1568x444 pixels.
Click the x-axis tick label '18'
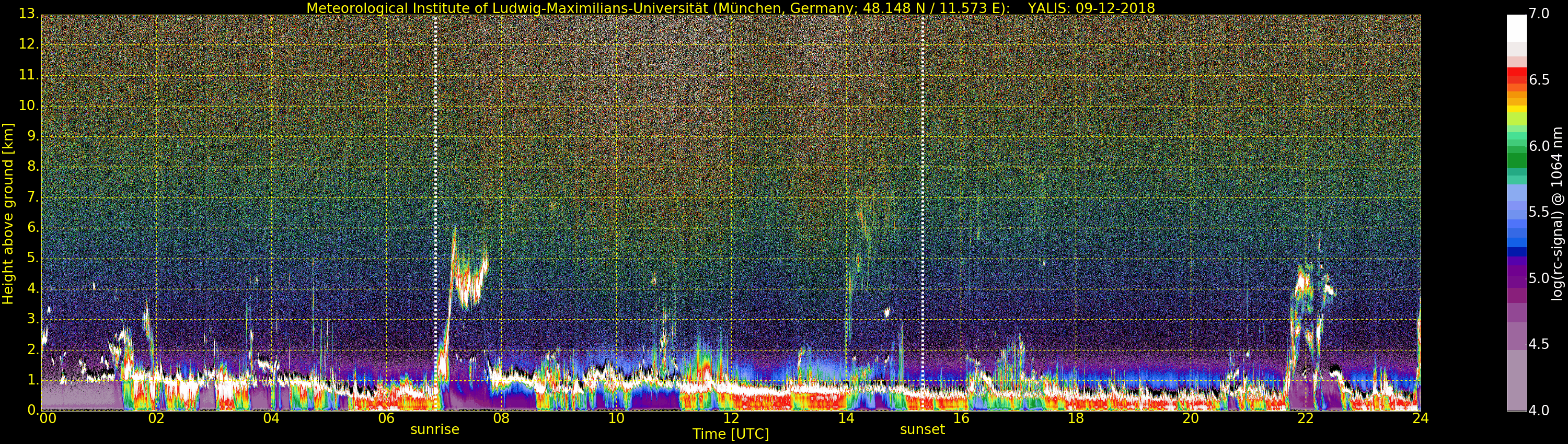click(x=1076, y=418)
